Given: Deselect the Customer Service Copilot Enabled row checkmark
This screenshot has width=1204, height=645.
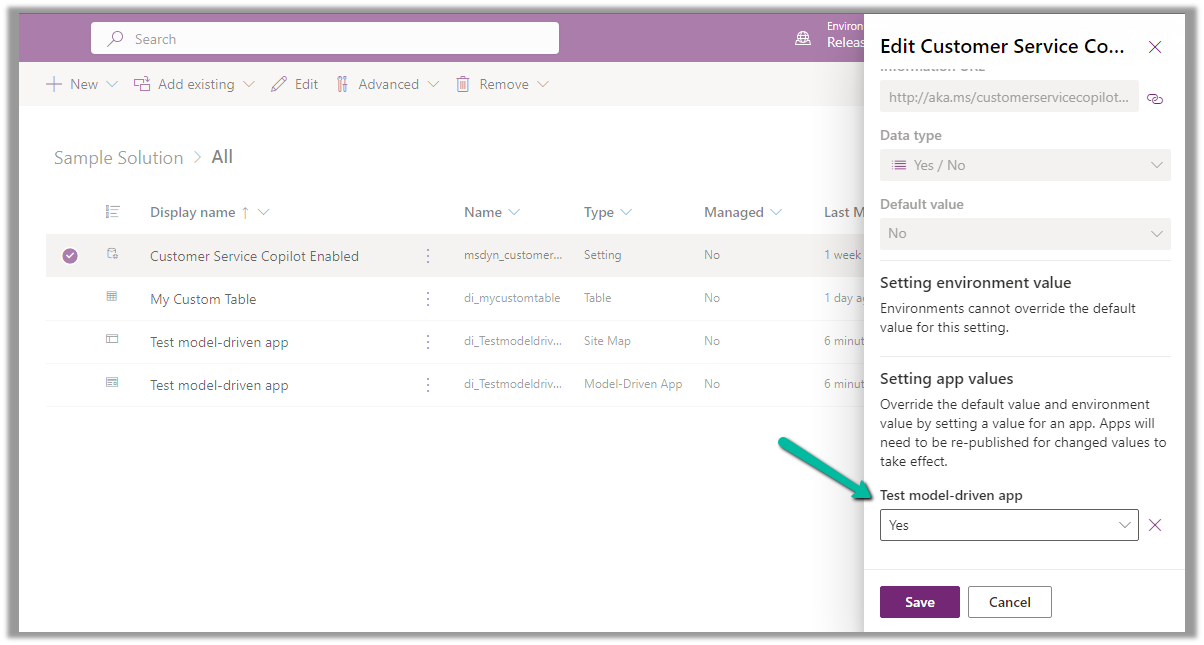Looking at the screenshot, I should (70, 256).
